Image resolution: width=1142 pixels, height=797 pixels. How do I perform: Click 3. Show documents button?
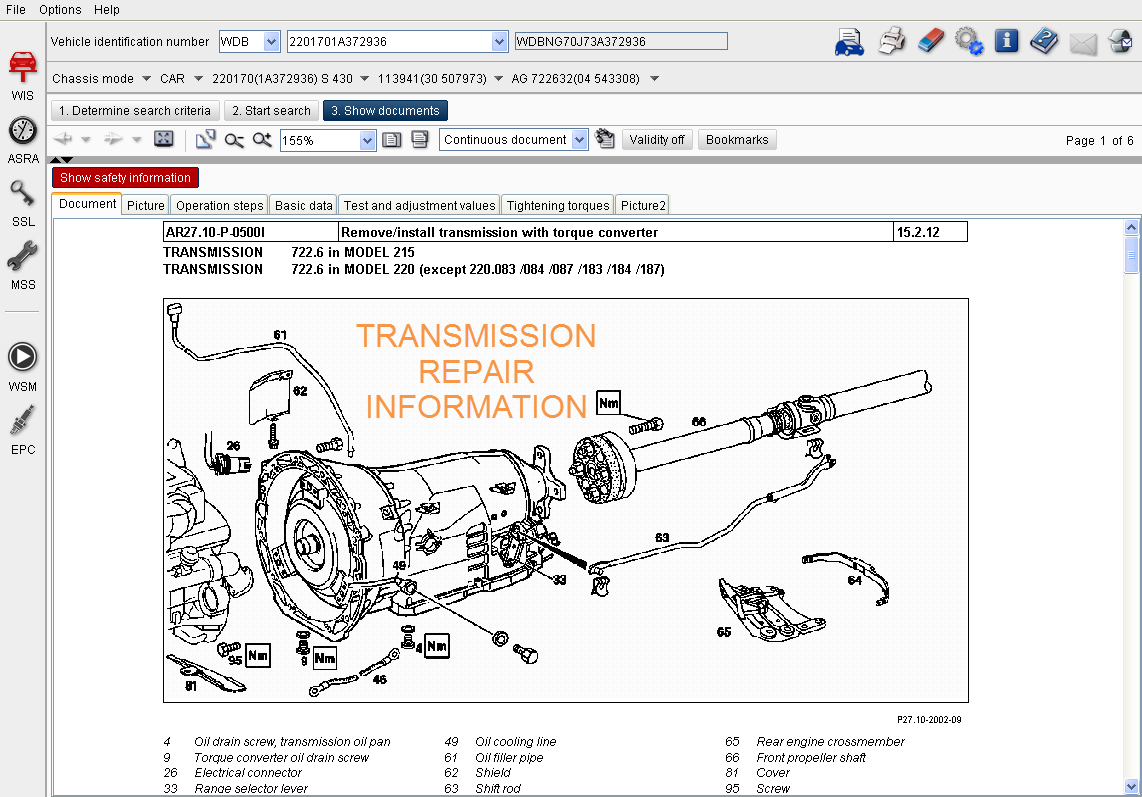pyautogui.click(x=385, y=111)
